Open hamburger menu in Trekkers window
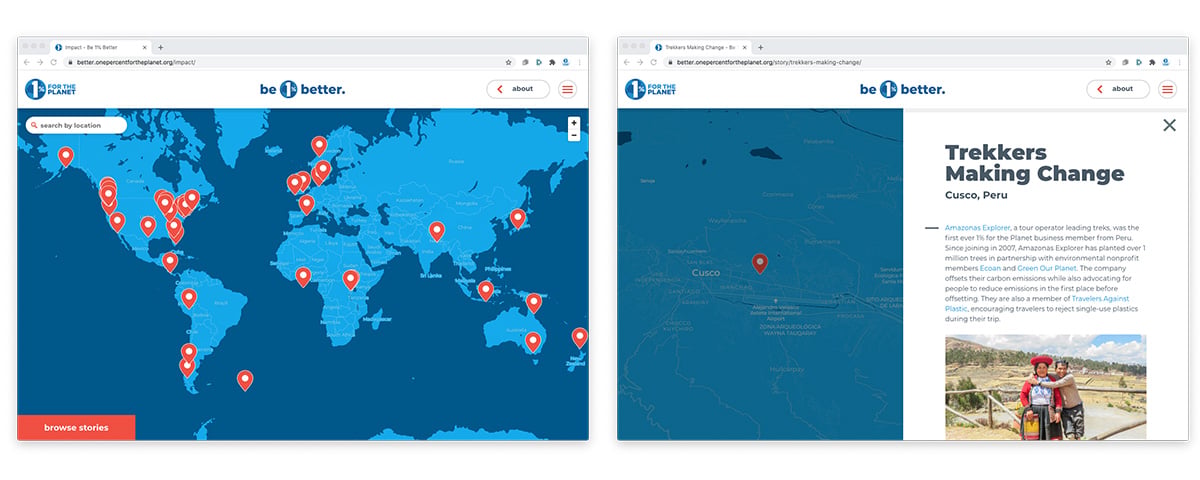This screenshot has width=1200, height=480. pyautogui.click(x=1168, y=89)
